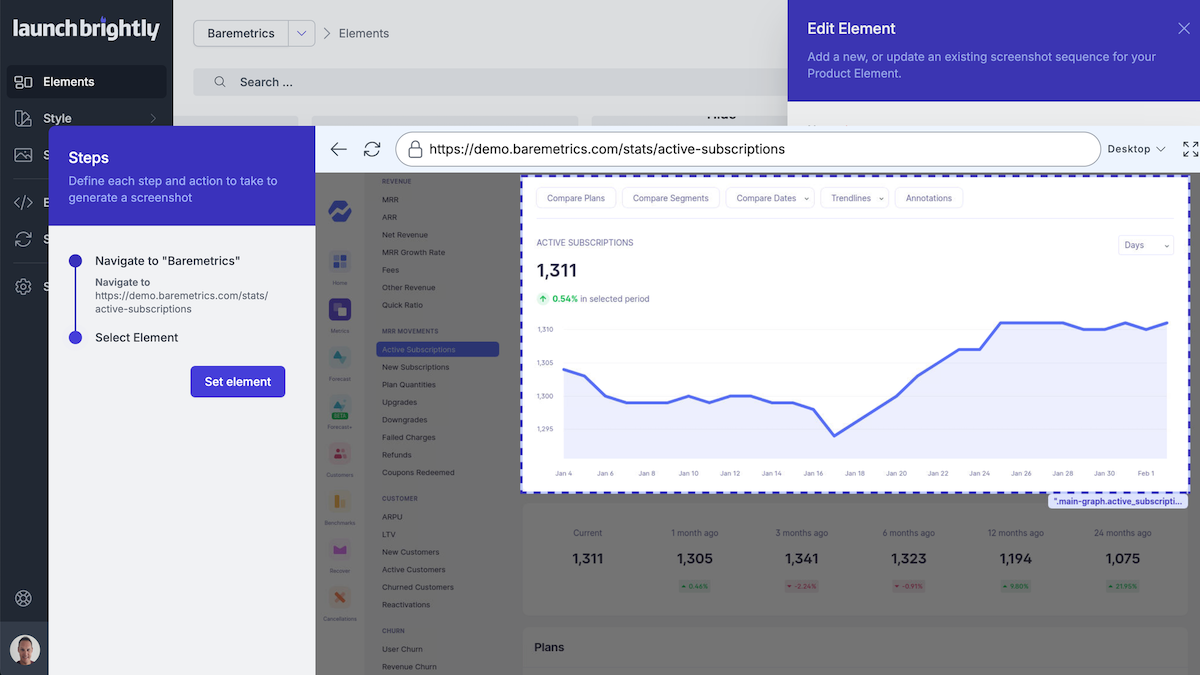Viewport: 1200px width, 675px height.
Task: Open the Baremetrics project dropdown chevron
Action: tap(301, 33)
